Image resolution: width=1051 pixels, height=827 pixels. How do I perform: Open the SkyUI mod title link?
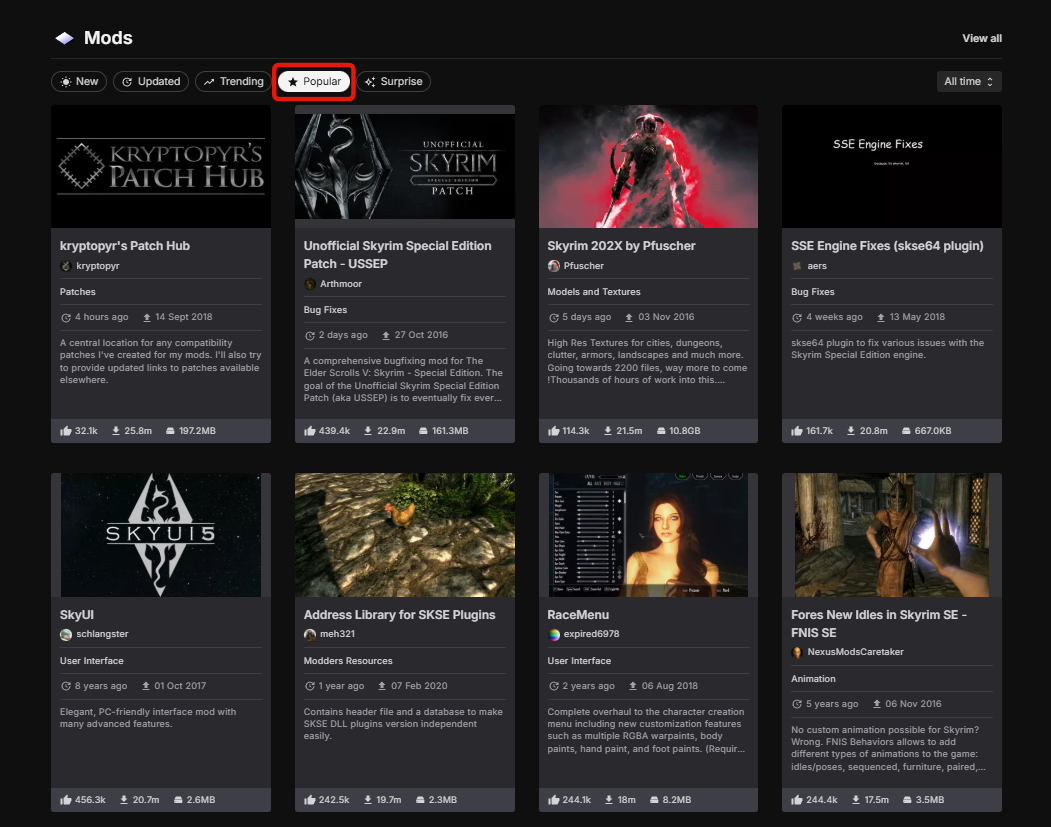click(76, 615)
